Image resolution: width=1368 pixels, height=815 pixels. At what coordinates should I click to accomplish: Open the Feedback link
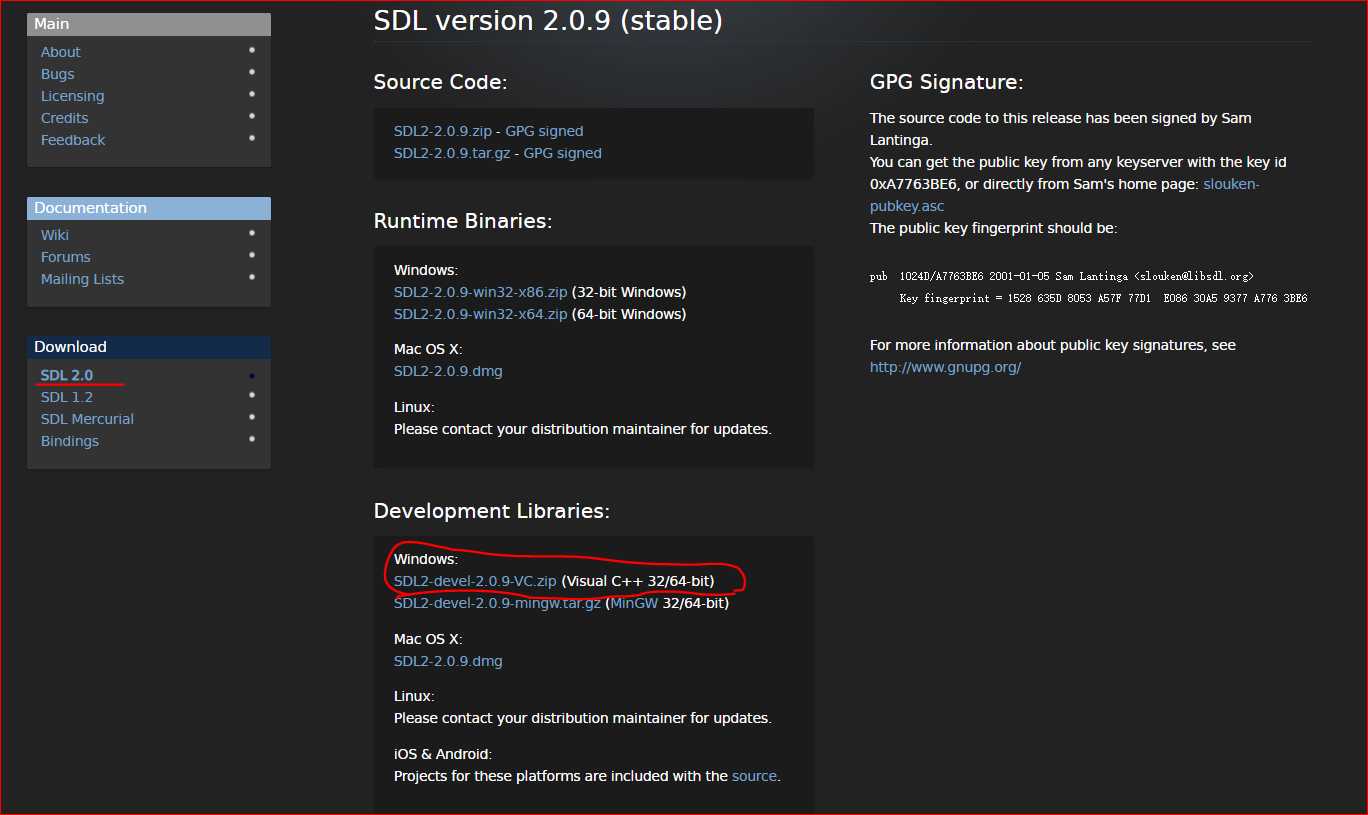(72, 140)
